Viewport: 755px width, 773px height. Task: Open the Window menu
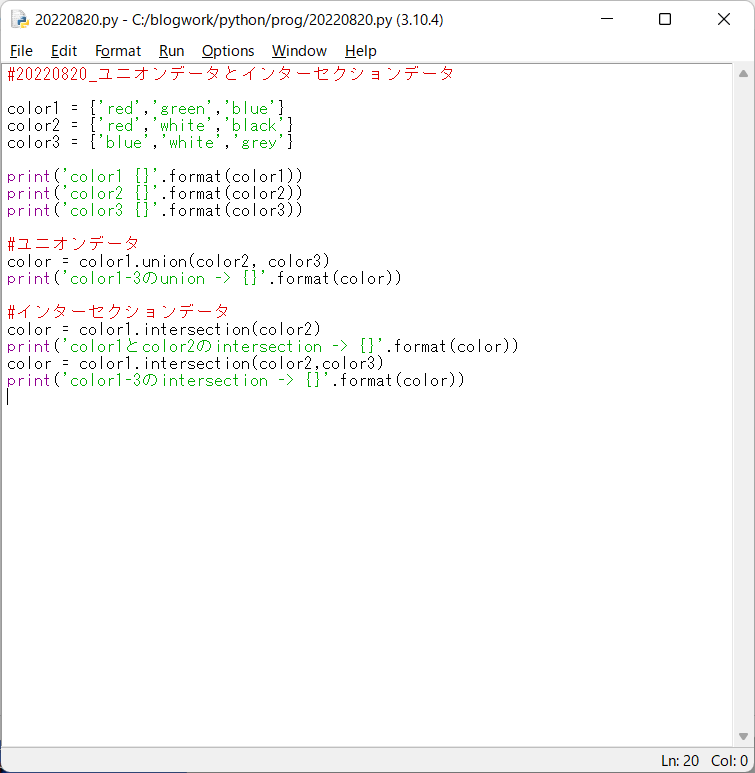(299, 51)
